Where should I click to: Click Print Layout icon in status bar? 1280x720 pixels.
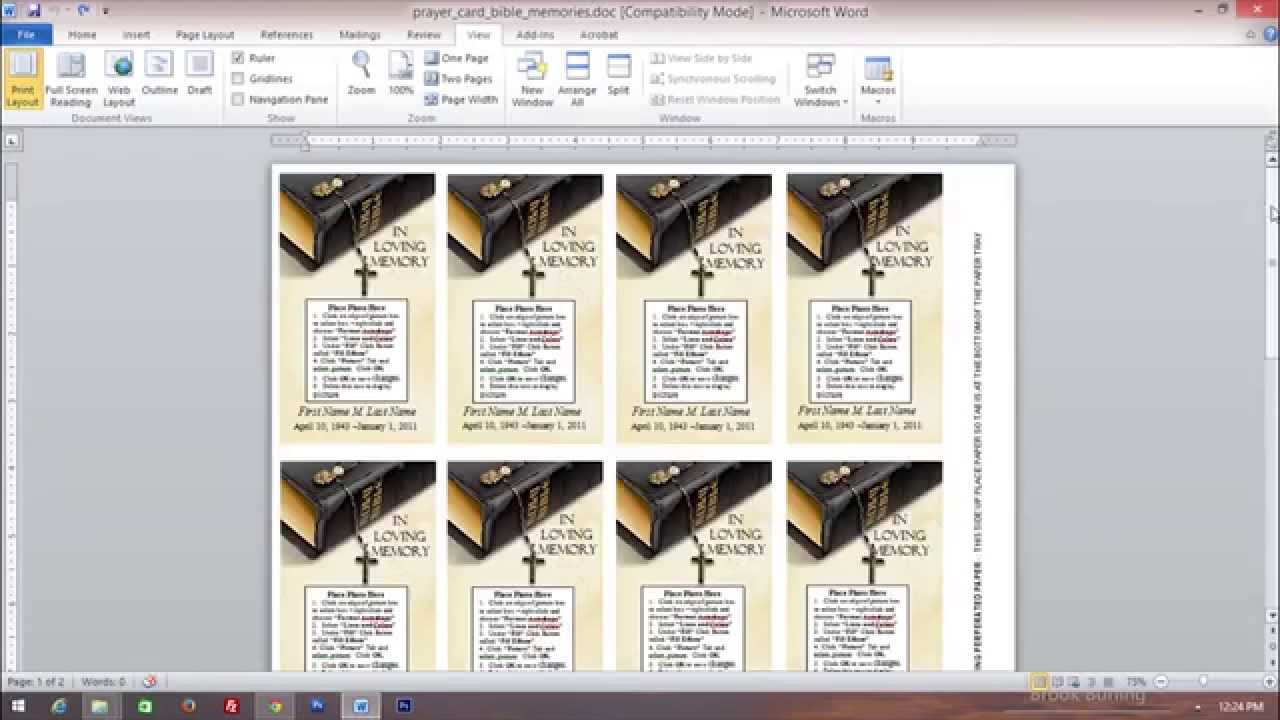pos(1040,682)
